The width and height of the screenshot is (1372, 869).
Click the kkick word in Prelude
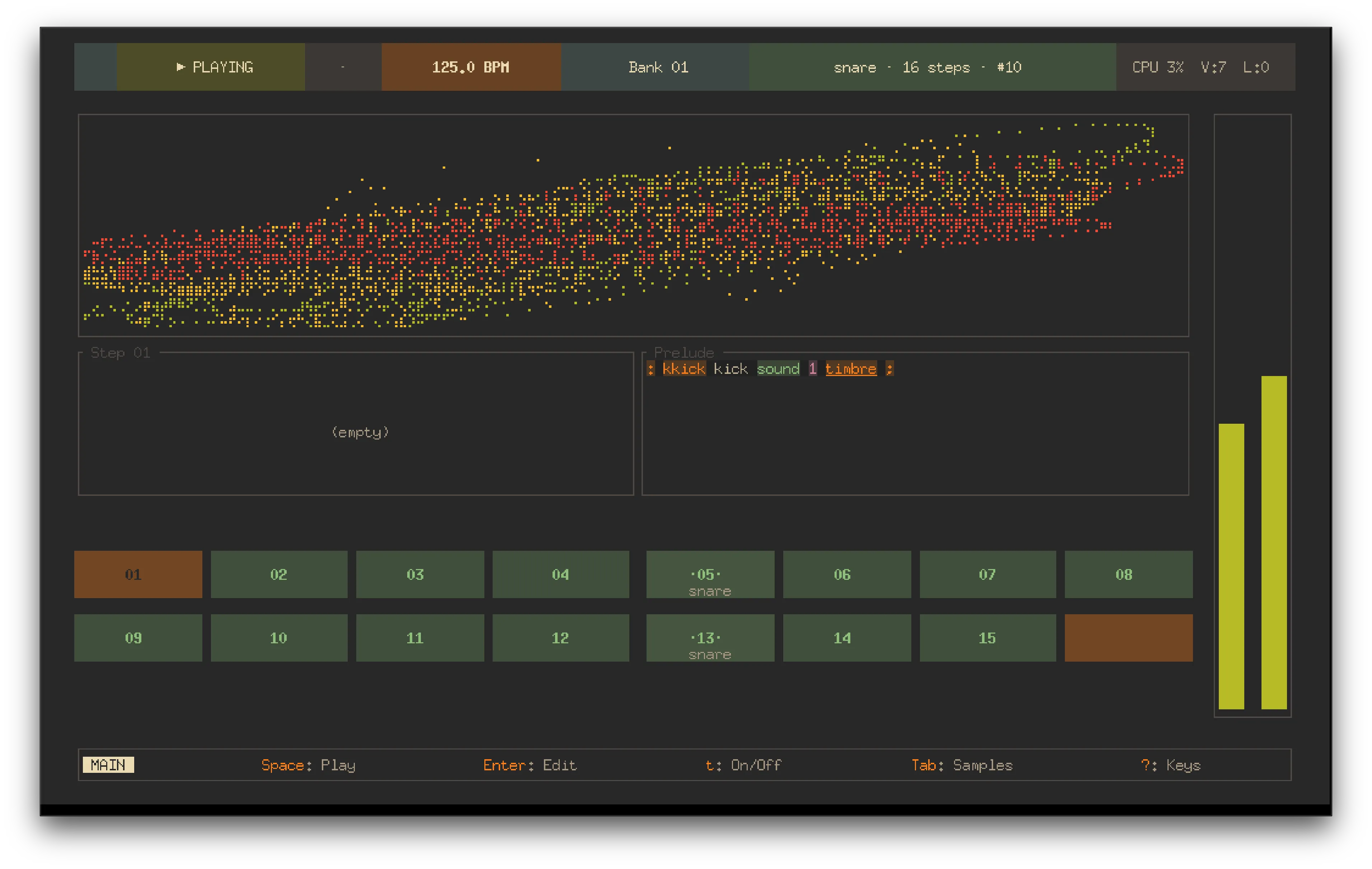[x=684, y=369]
